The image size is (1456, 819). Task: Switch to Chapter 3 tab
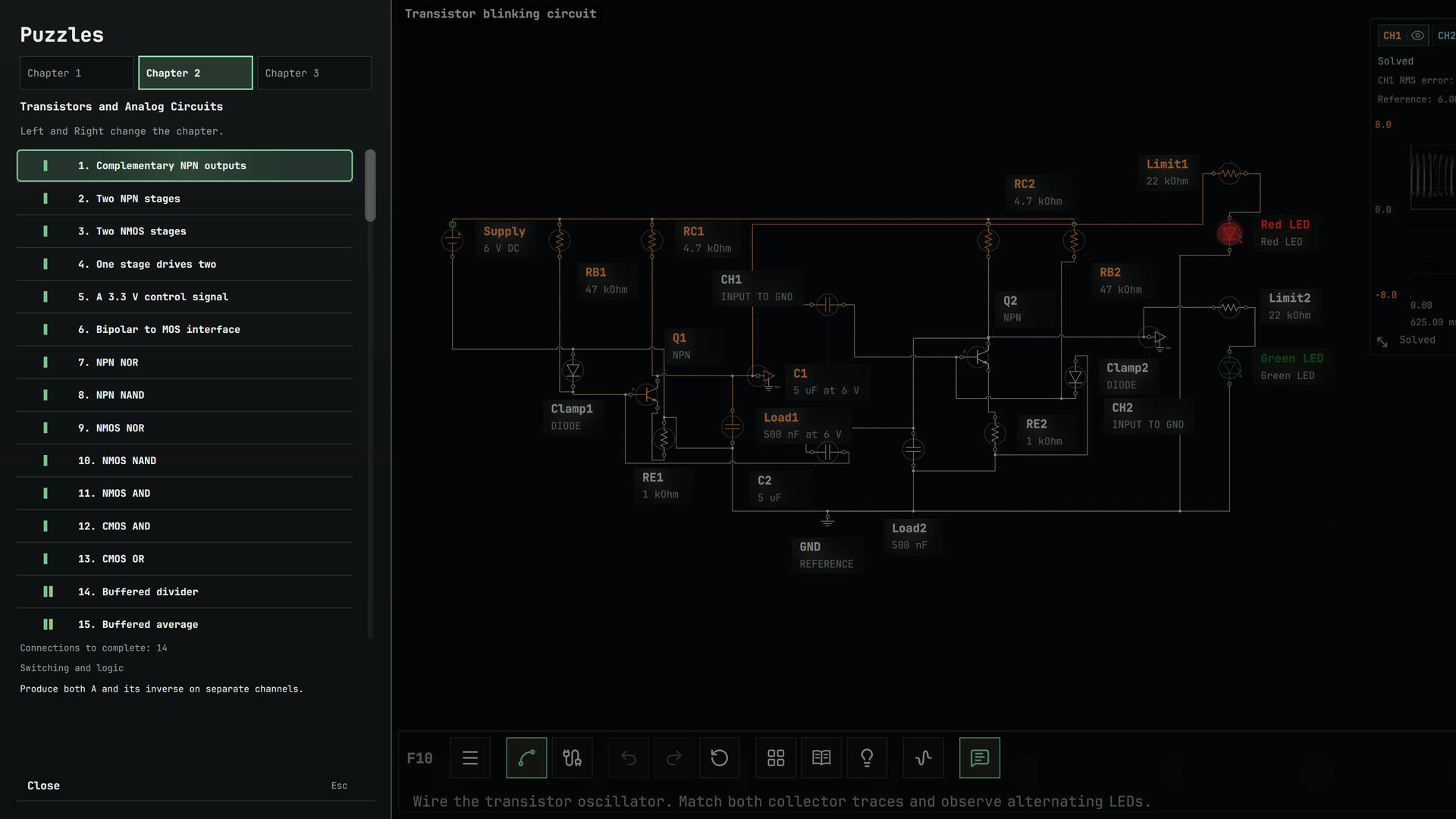(x=314, y=73)
